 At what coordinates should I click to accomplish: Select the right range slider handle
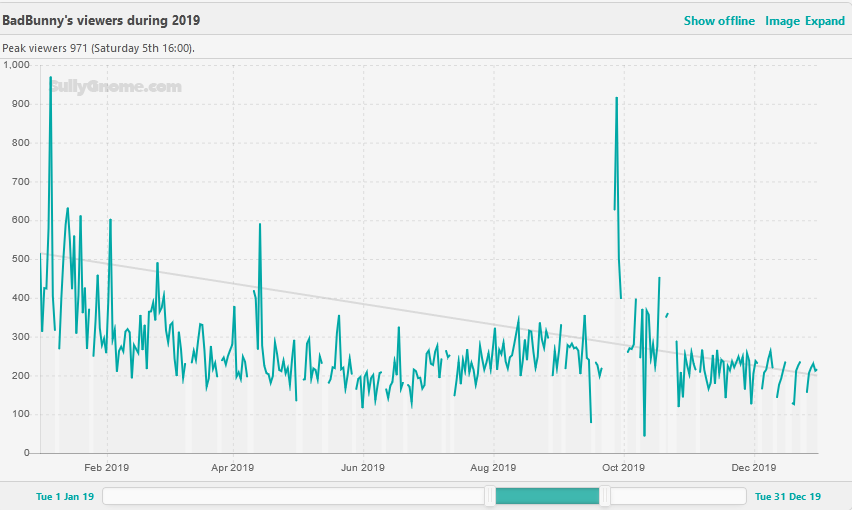604,496
